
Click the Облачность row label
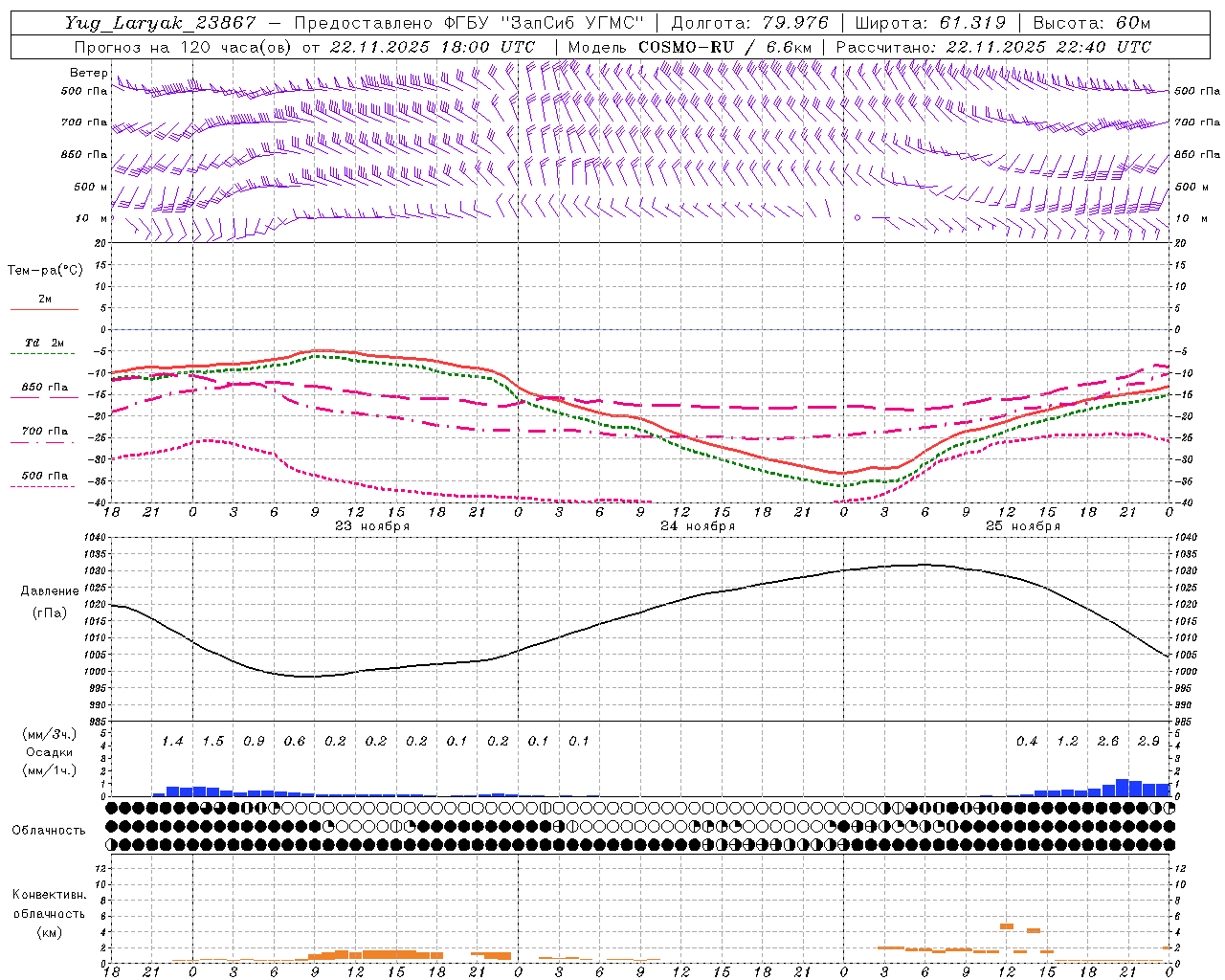[49, 831]
